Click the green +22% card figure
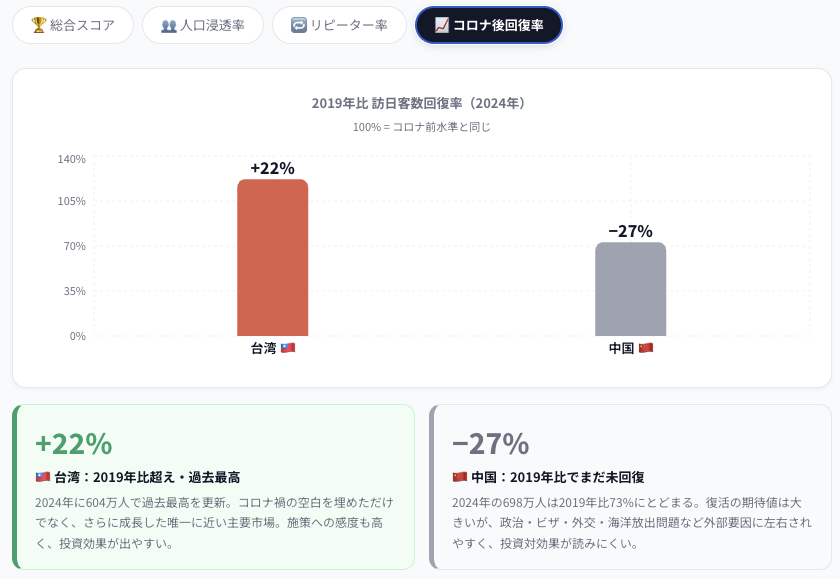 coord(73,443)
